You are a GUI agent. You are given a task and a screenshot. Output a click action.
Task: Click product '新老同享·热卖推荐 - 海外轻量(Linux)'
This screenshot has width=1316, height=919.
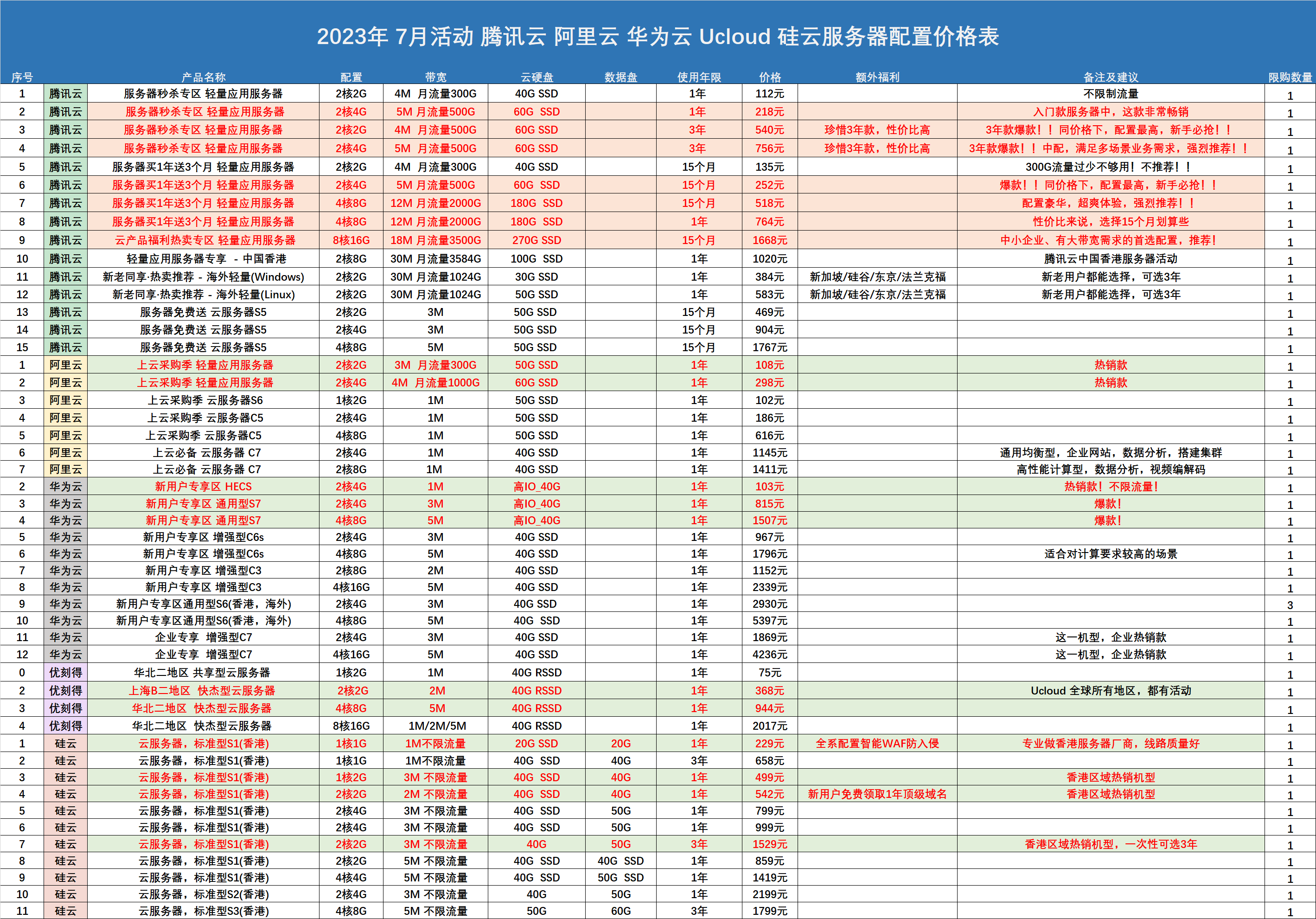tap(204, 295)
